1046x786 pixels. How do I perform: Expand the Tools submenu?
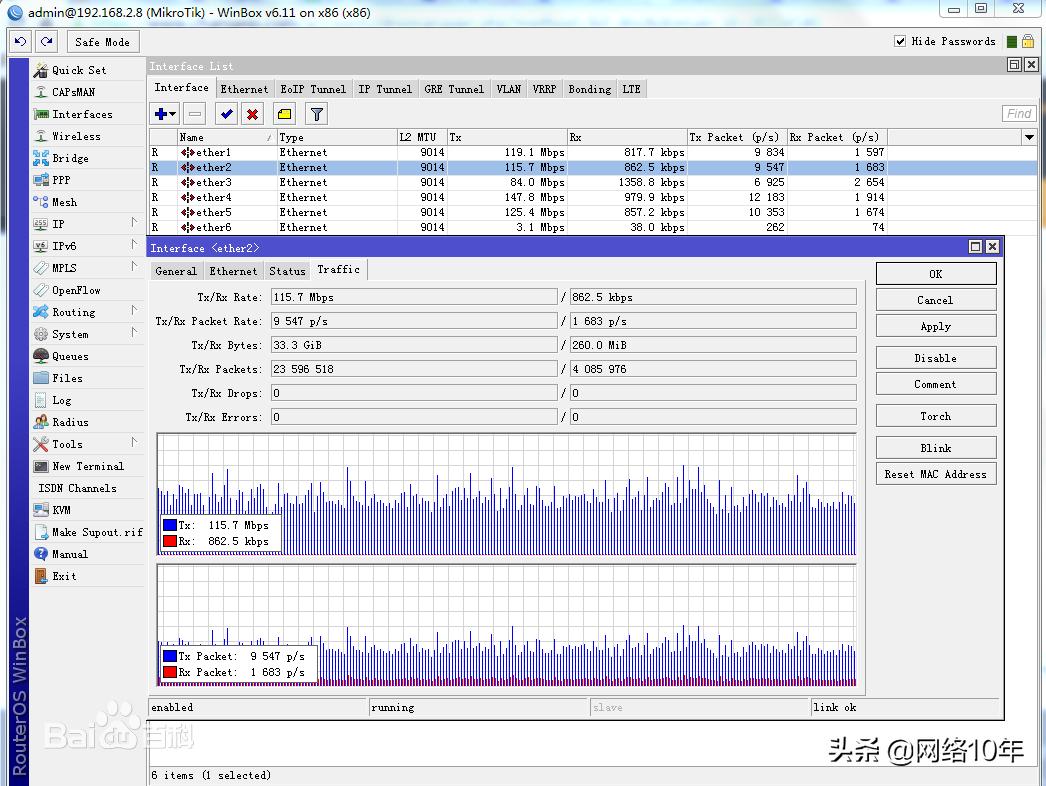point(134,443)
